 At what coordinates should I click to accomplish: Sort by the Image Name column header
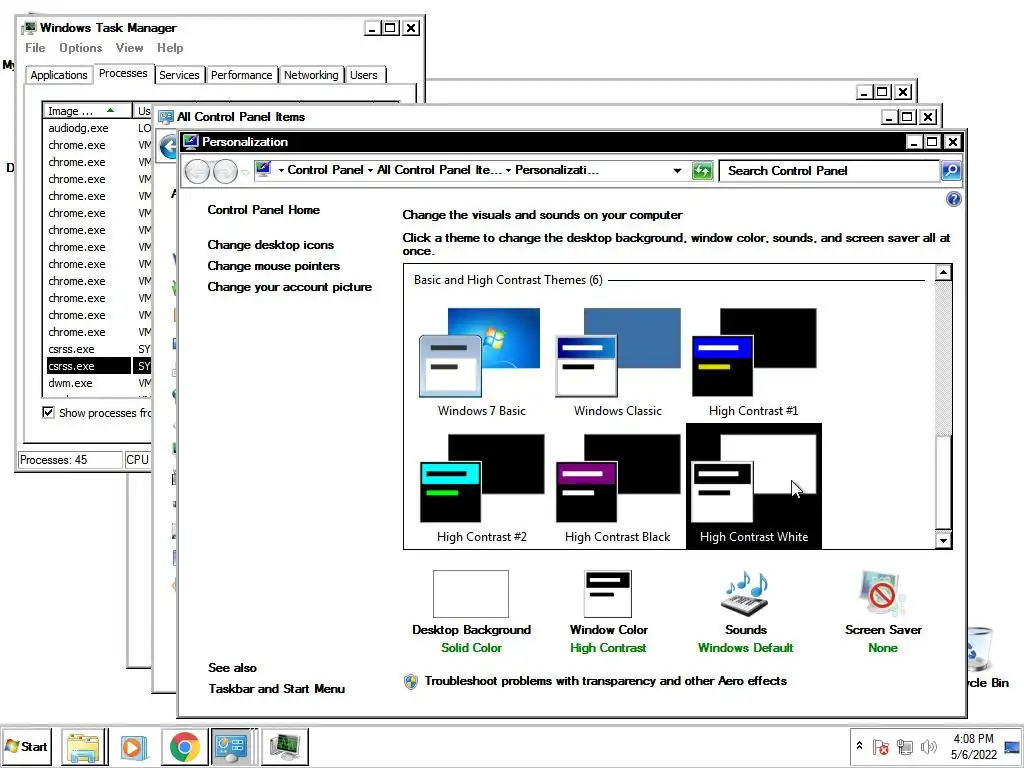[88, 111]
